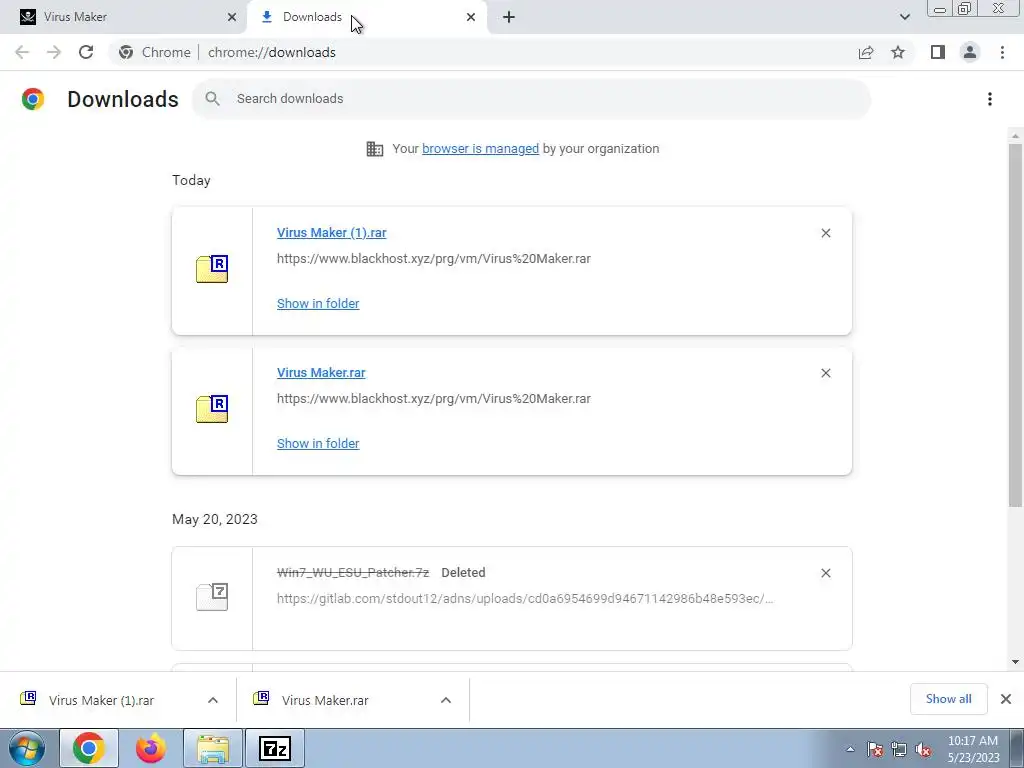The height and width of the screenshot is (768, 1024).
Task: Click the Action Center flag icon
Action: 875,749
